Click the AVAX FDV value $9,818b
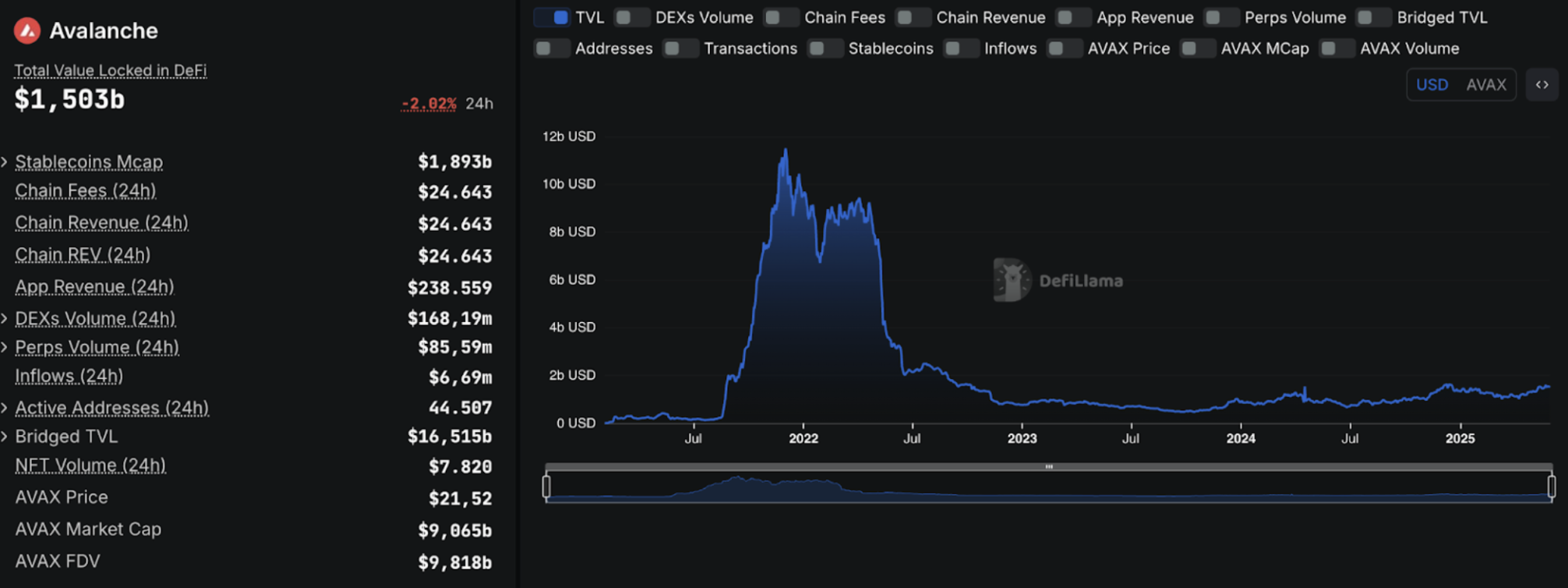The height and width of the screenshot is (588, 1568). pyautogui.click(x=454, y=562)
